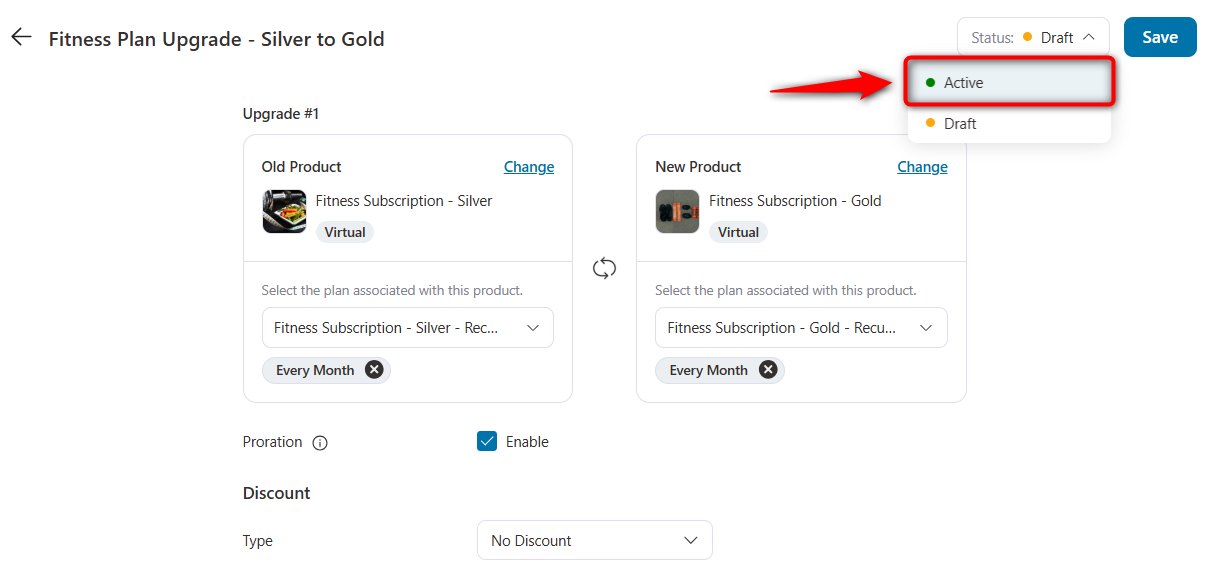Remove the Every Month tag under the Gold plan
The height and width of the screenshot is (580, 1210).
(x=767, y=369)
